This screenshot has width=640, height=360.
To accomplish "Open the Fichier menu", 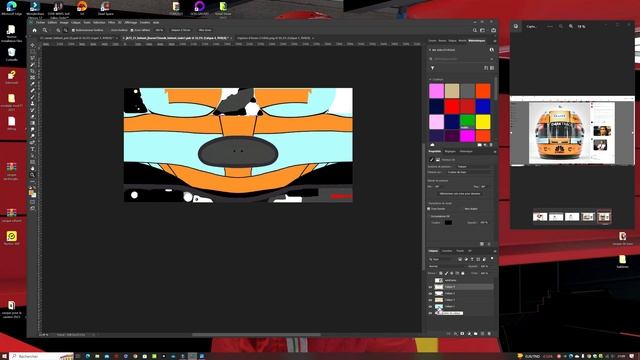I will [x=40, y=22].
